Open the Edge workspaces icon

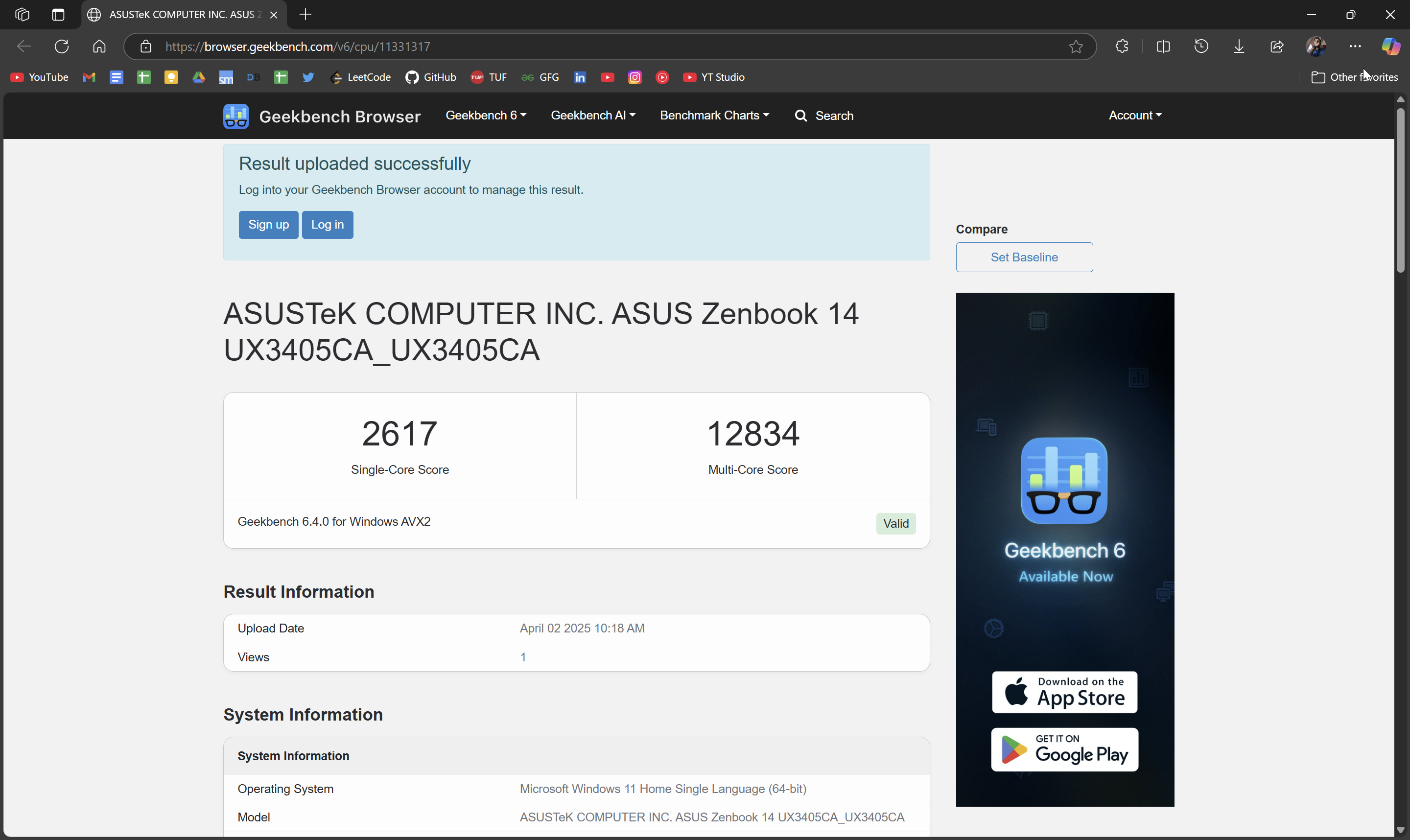(x=22, y=15)
